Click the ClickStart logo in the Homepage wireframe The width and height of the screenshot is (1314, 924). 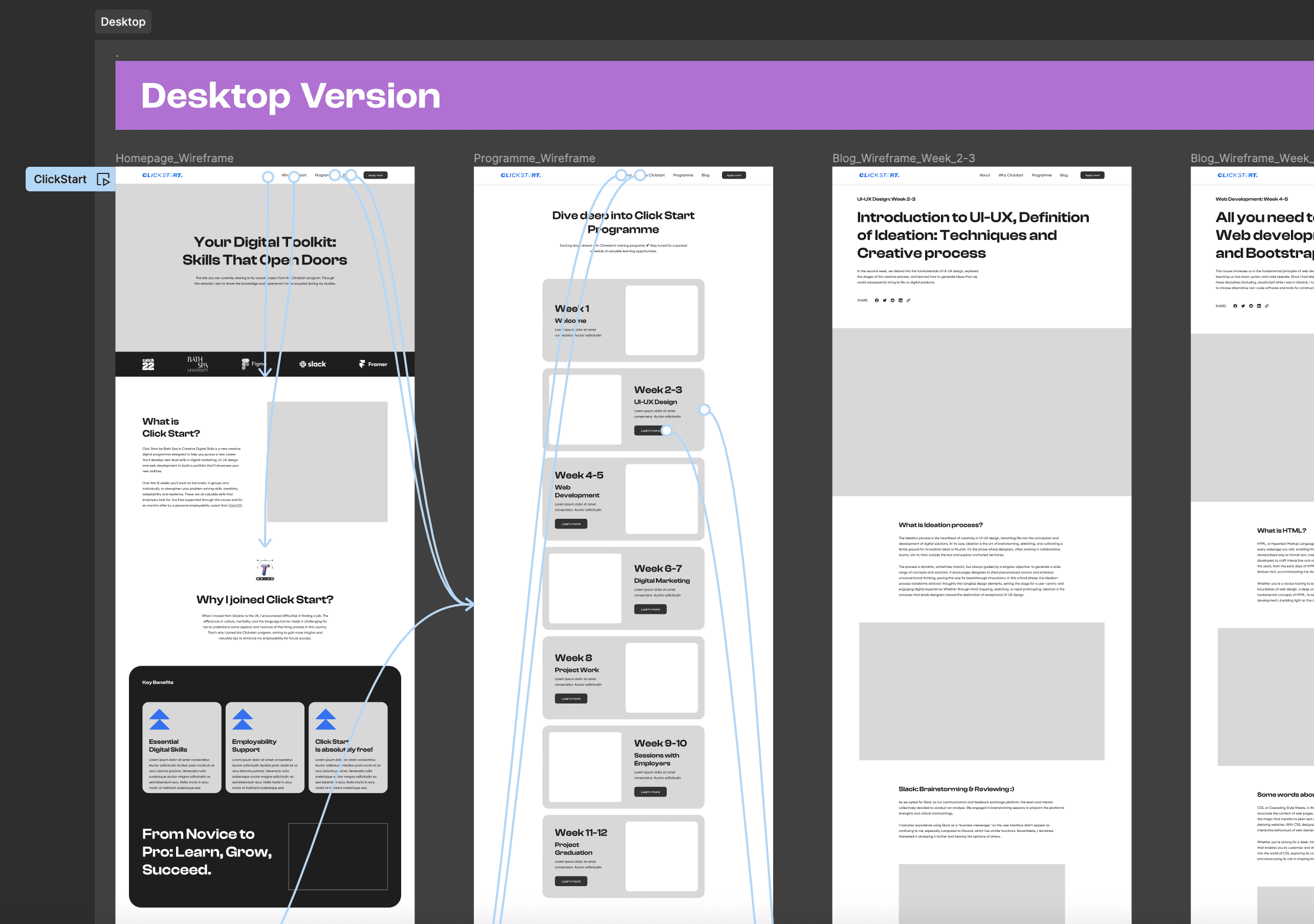coord(163,175)
